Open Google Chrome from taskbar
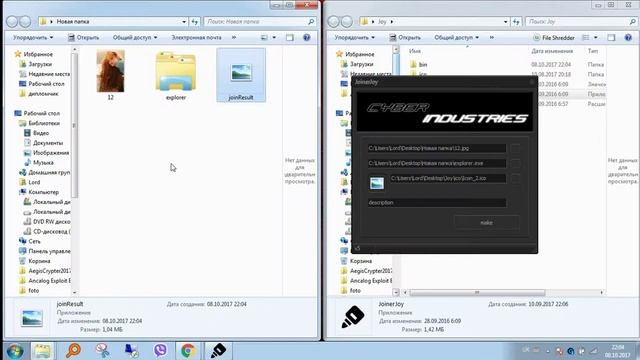 (188, 351)
